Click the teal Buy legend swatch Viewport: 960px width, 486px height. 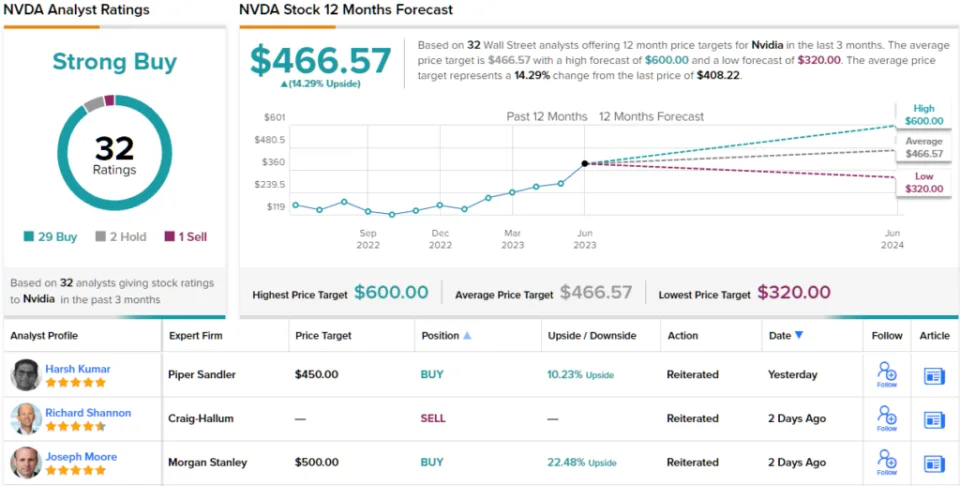29,237
